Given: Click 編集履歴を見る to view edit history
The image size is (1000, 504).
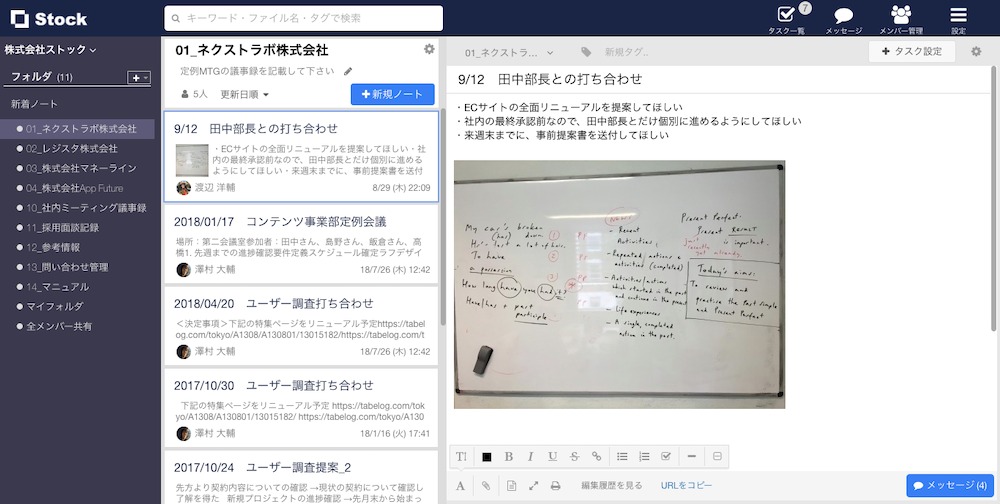Looking at the screenshot, I should tap(612, 485).
